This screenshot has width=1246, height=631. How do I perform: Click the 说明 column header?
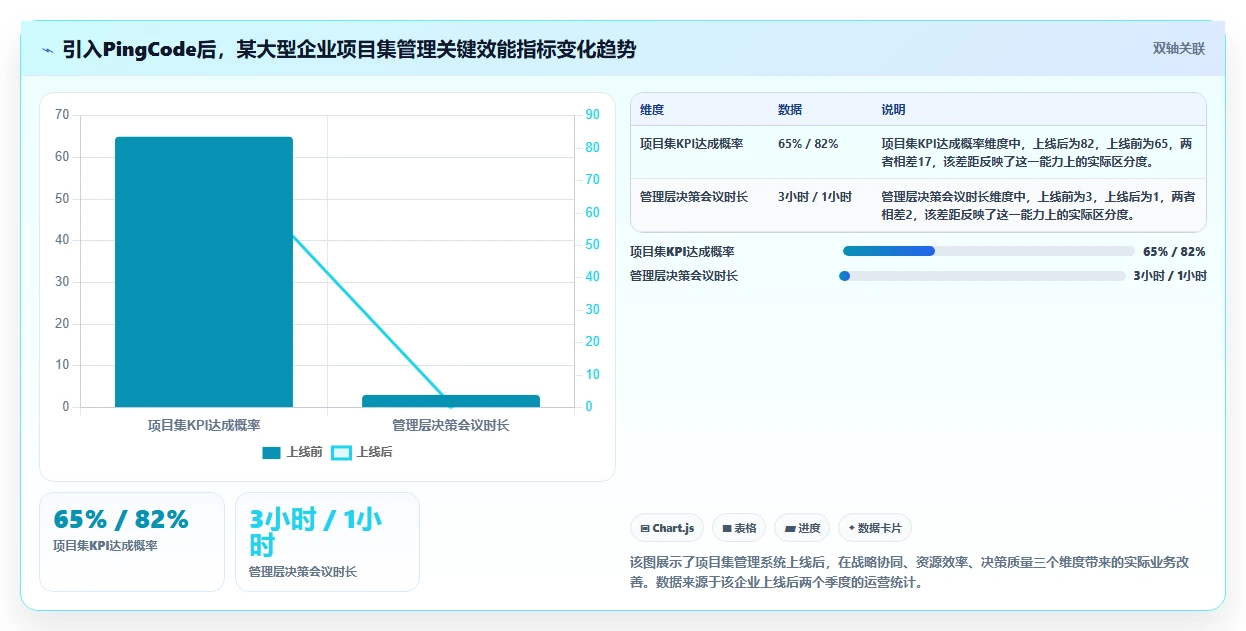click(893, 109)
